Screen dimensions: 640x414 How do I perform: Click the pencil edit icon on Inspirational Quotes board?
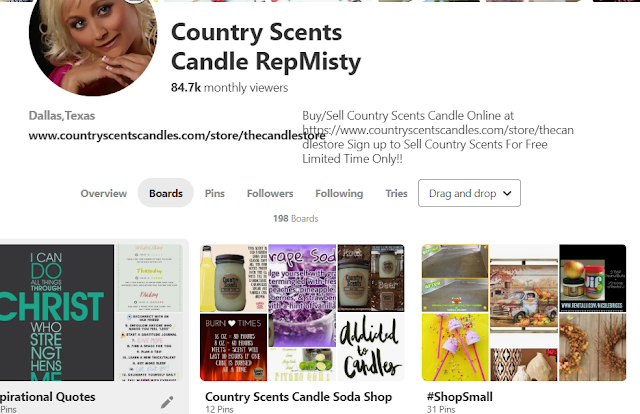167,402
